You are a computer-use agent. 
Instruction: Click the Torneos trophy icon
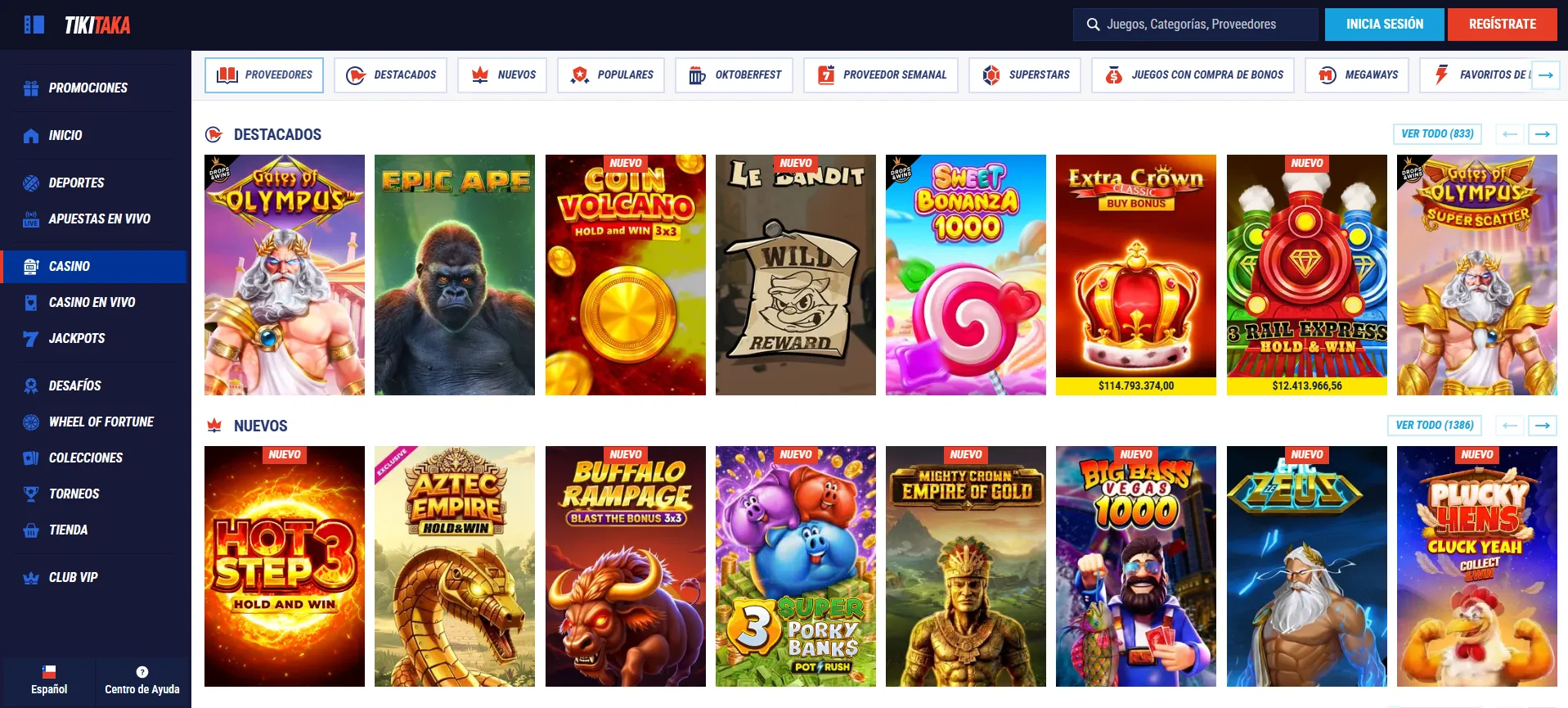tap(31, 494)
